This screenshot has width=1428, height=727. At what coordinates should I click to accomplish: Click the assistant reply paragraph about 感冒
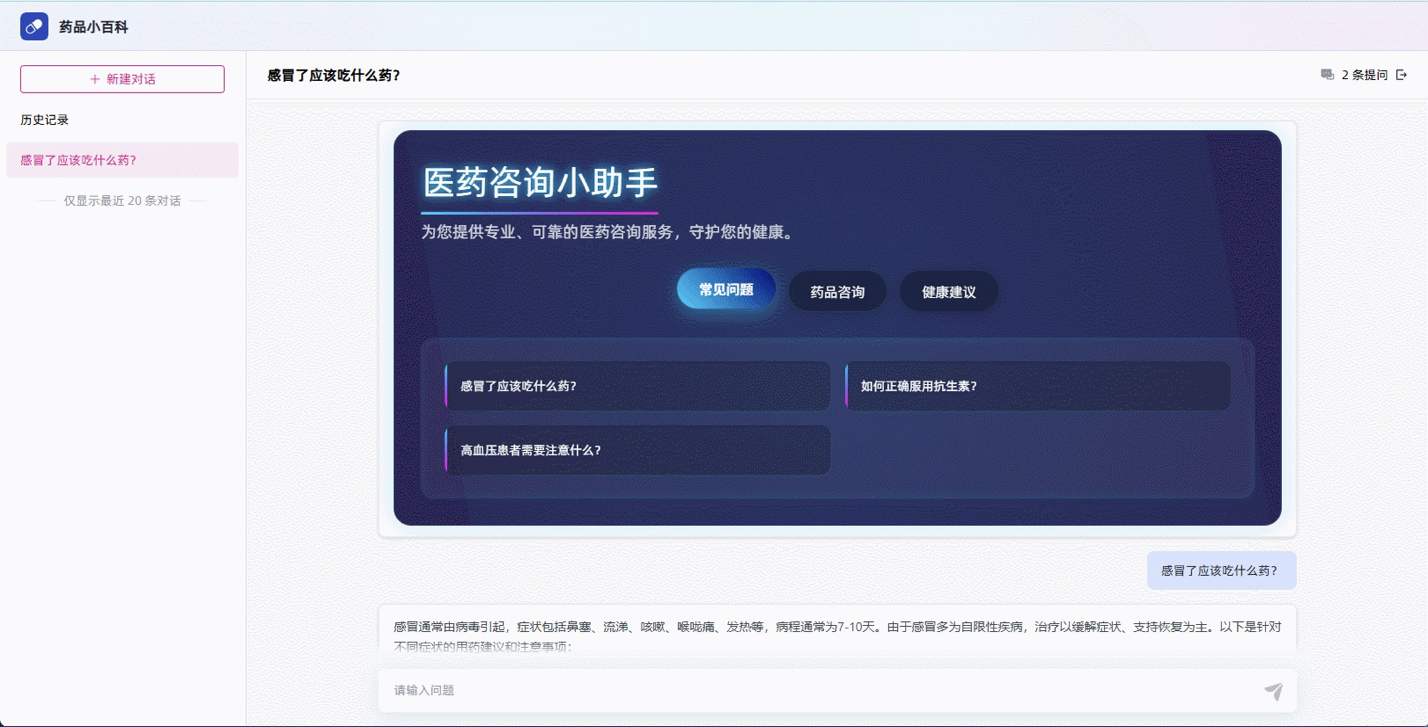[837, 636]
